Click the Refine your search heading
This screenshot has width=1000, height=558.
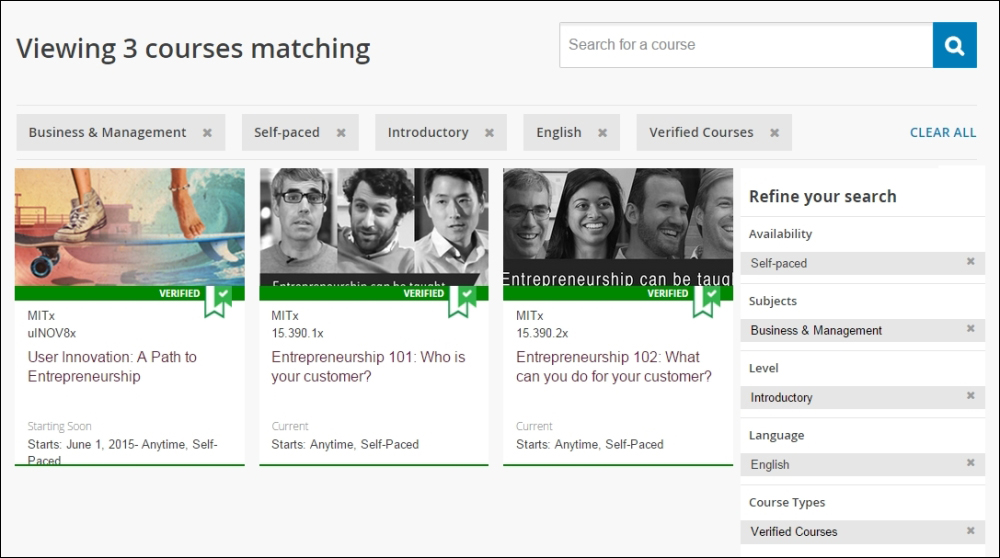[x=823, y=196]
